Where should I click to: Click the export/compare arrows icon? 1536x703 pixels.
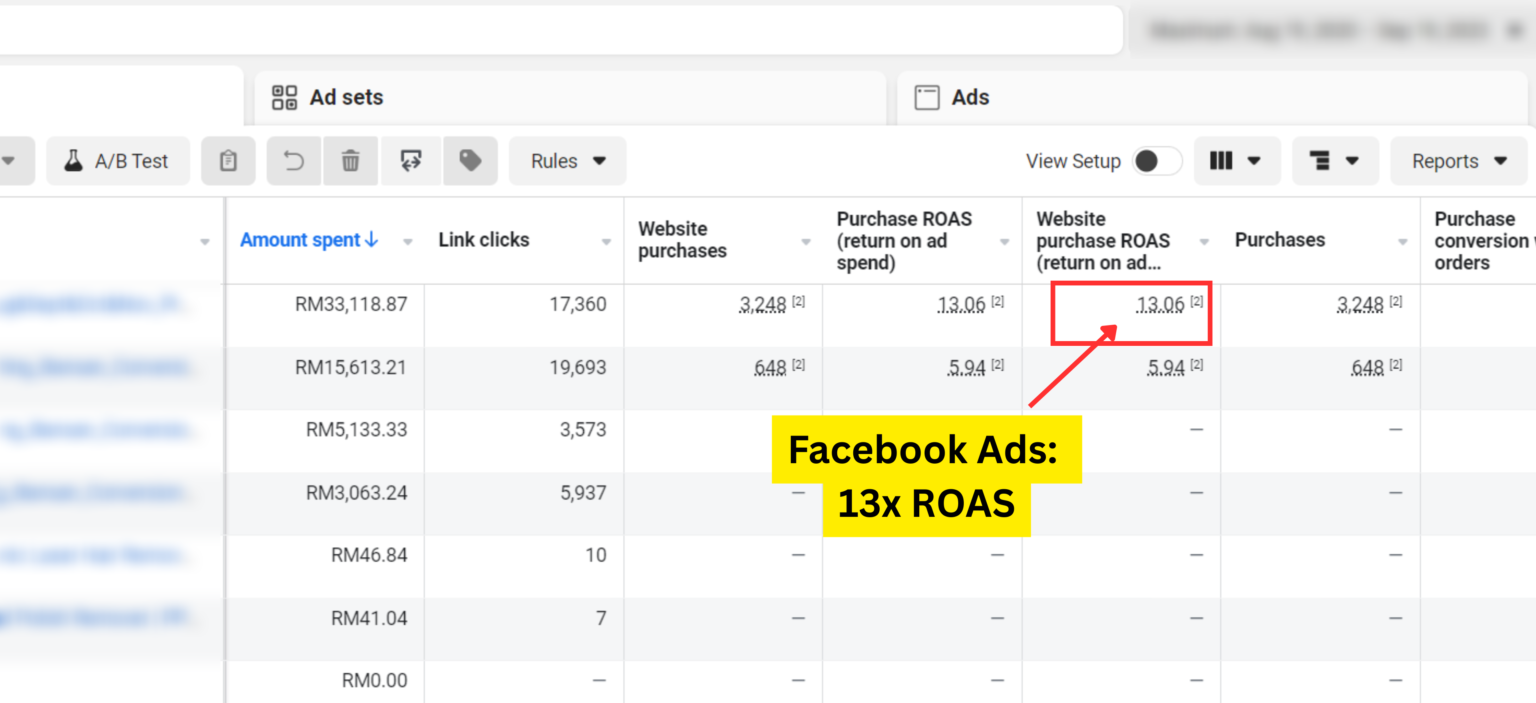(410, 161)
